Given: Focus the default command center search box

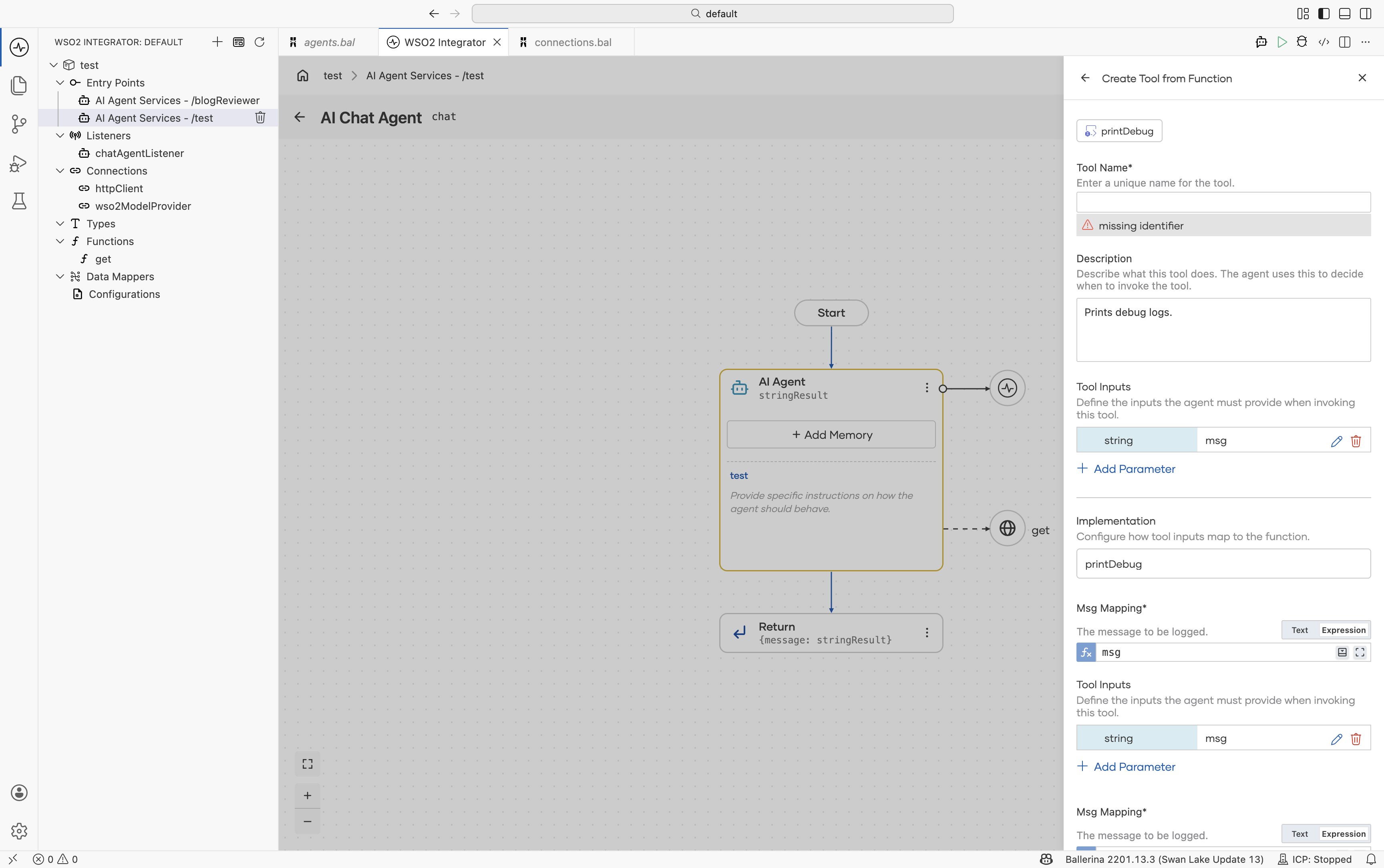Looking at the screenshot, I should click(x=712, y=14).
